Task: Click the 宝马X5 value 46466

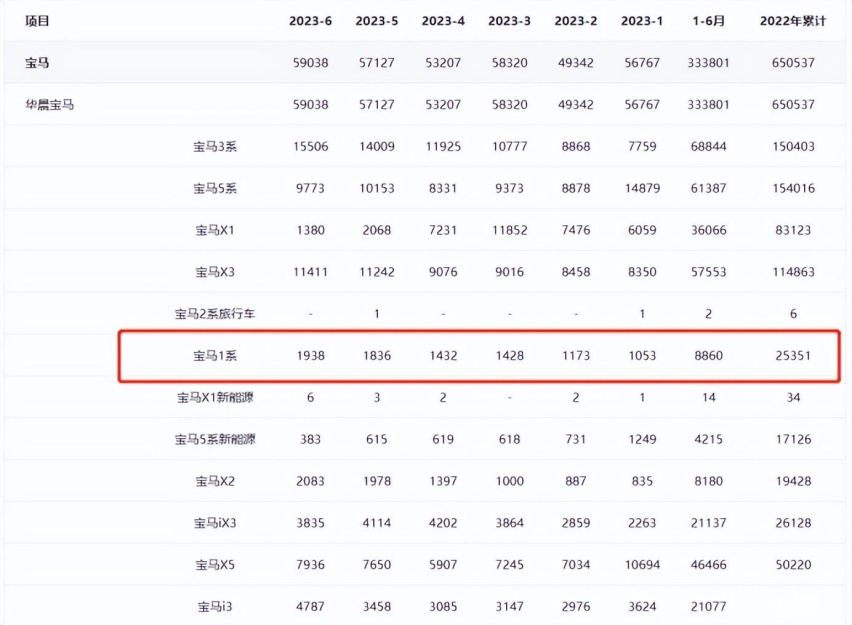Action: 708,565
